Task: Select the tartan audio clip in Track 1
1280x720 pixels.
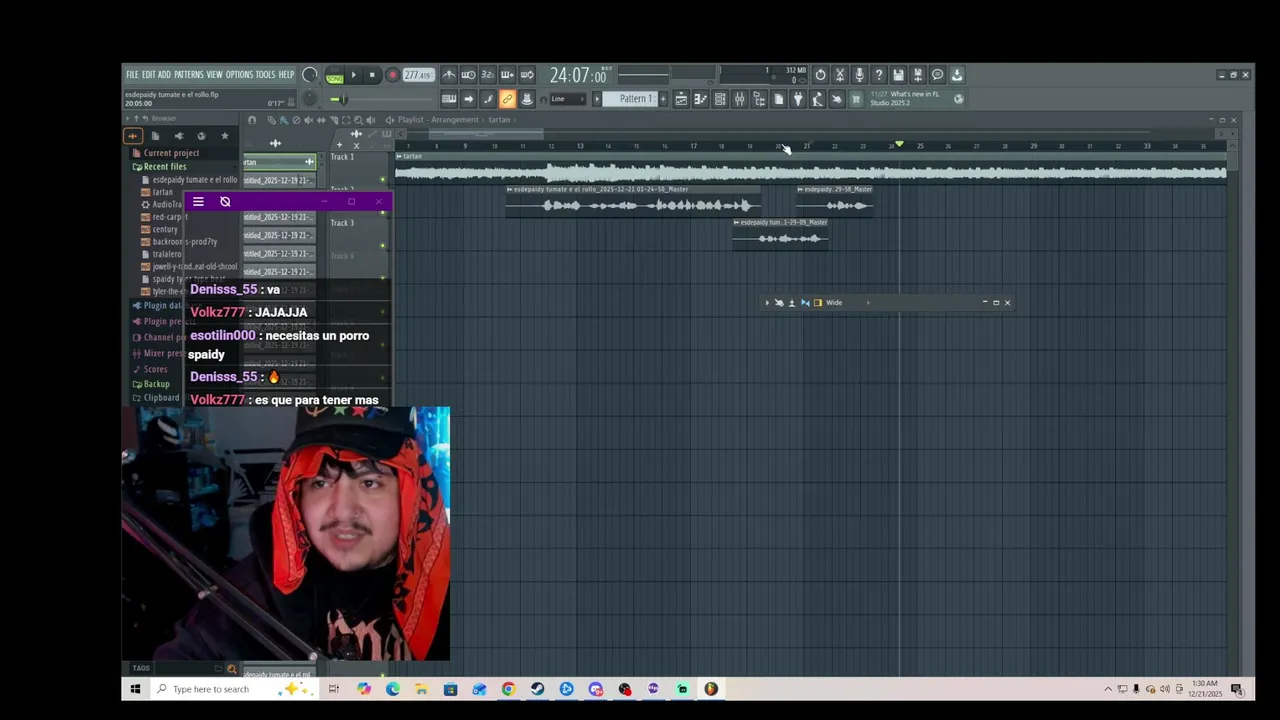Action: click(x=810, y=168)
